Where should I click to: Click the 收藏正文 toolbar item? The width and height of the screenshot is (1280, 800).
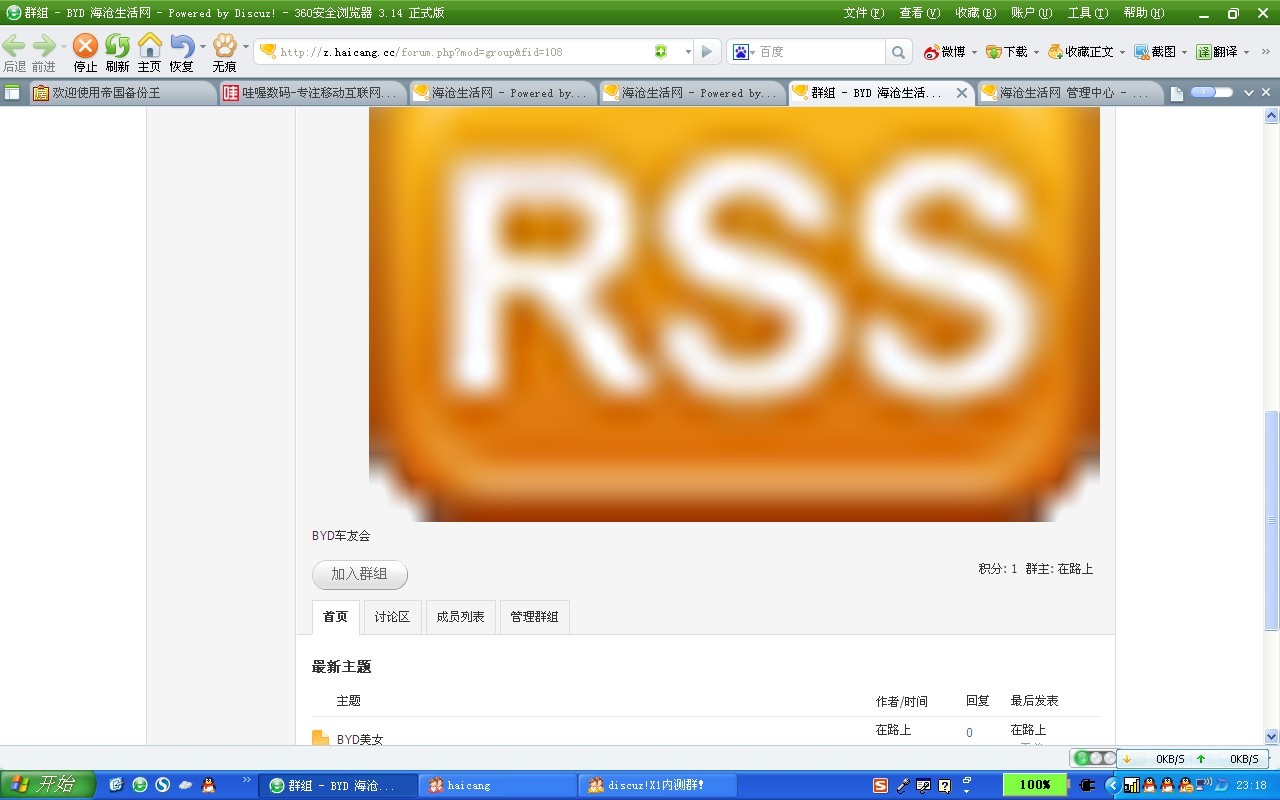(x=1081, y=52)
